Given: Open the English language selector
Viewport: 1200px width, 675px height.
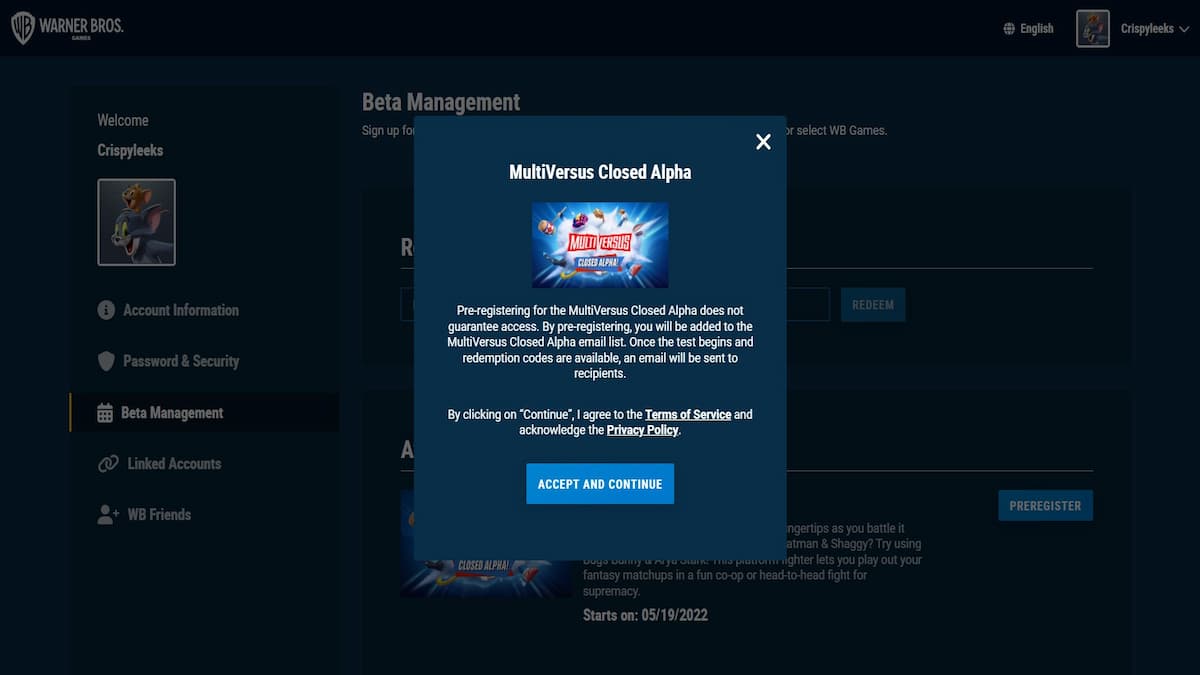Looking at the screenshot, I should 1036,29.
